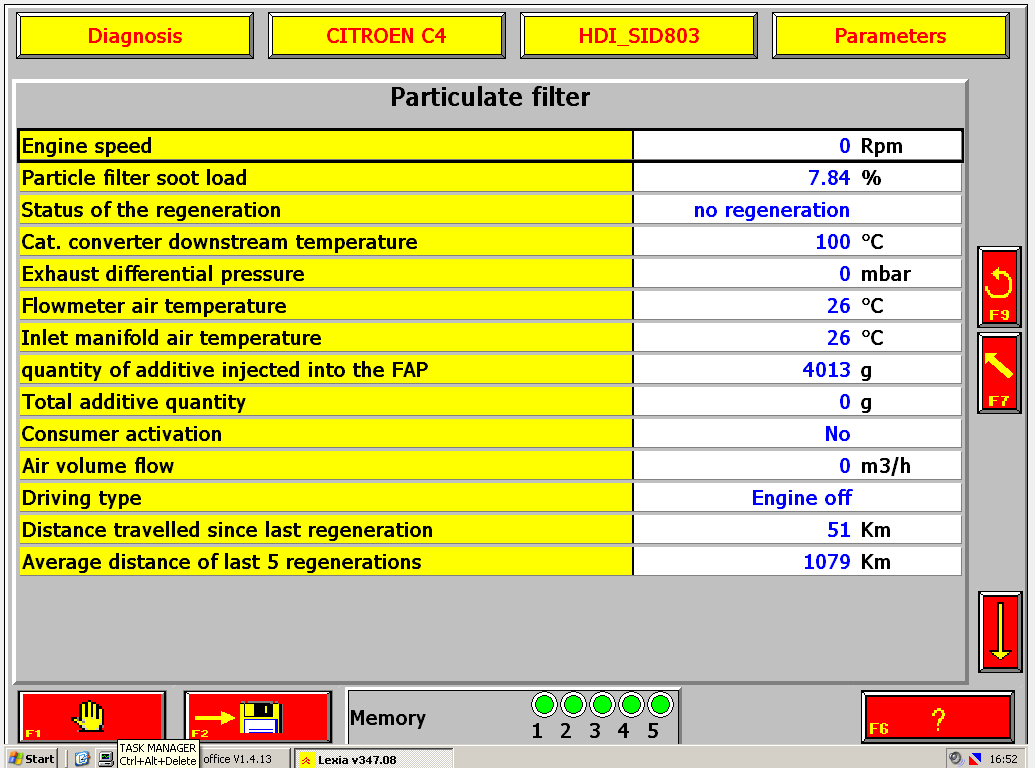
Task: Select the Engine speed row
Action: pyautogui.click(x=490, y=146)
